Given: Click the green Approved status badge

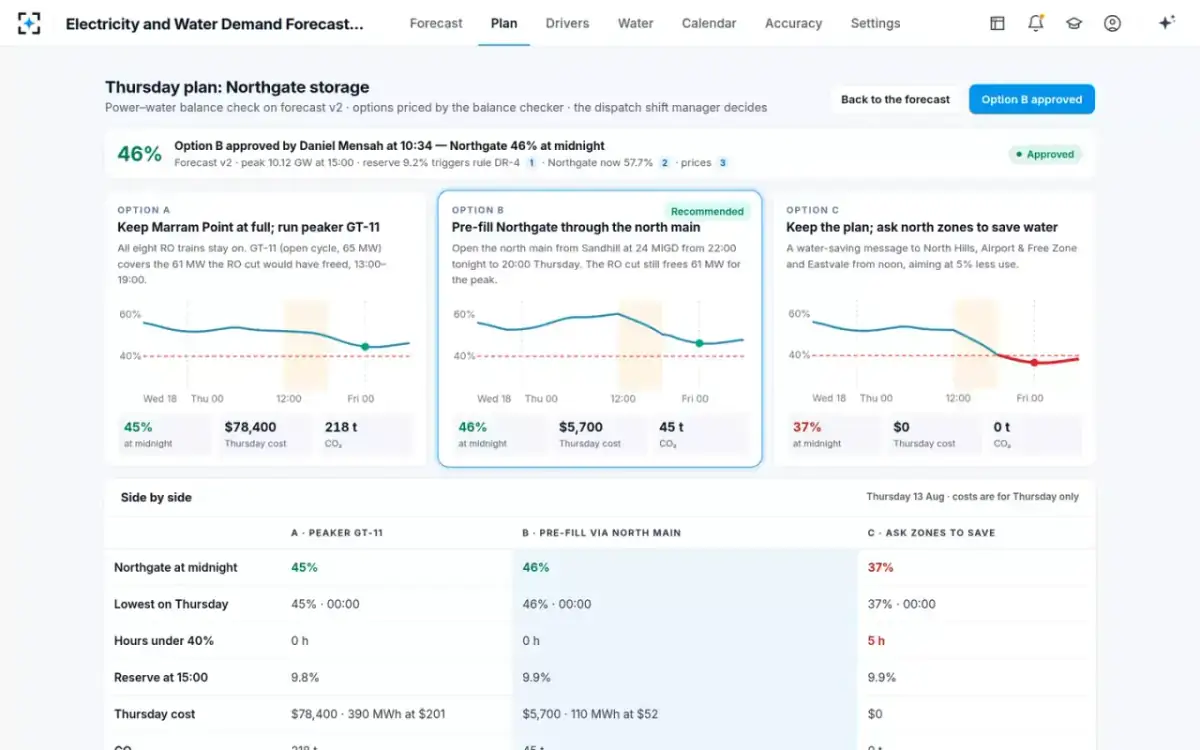Looking at the screenshot, I should pos(1044,154).
